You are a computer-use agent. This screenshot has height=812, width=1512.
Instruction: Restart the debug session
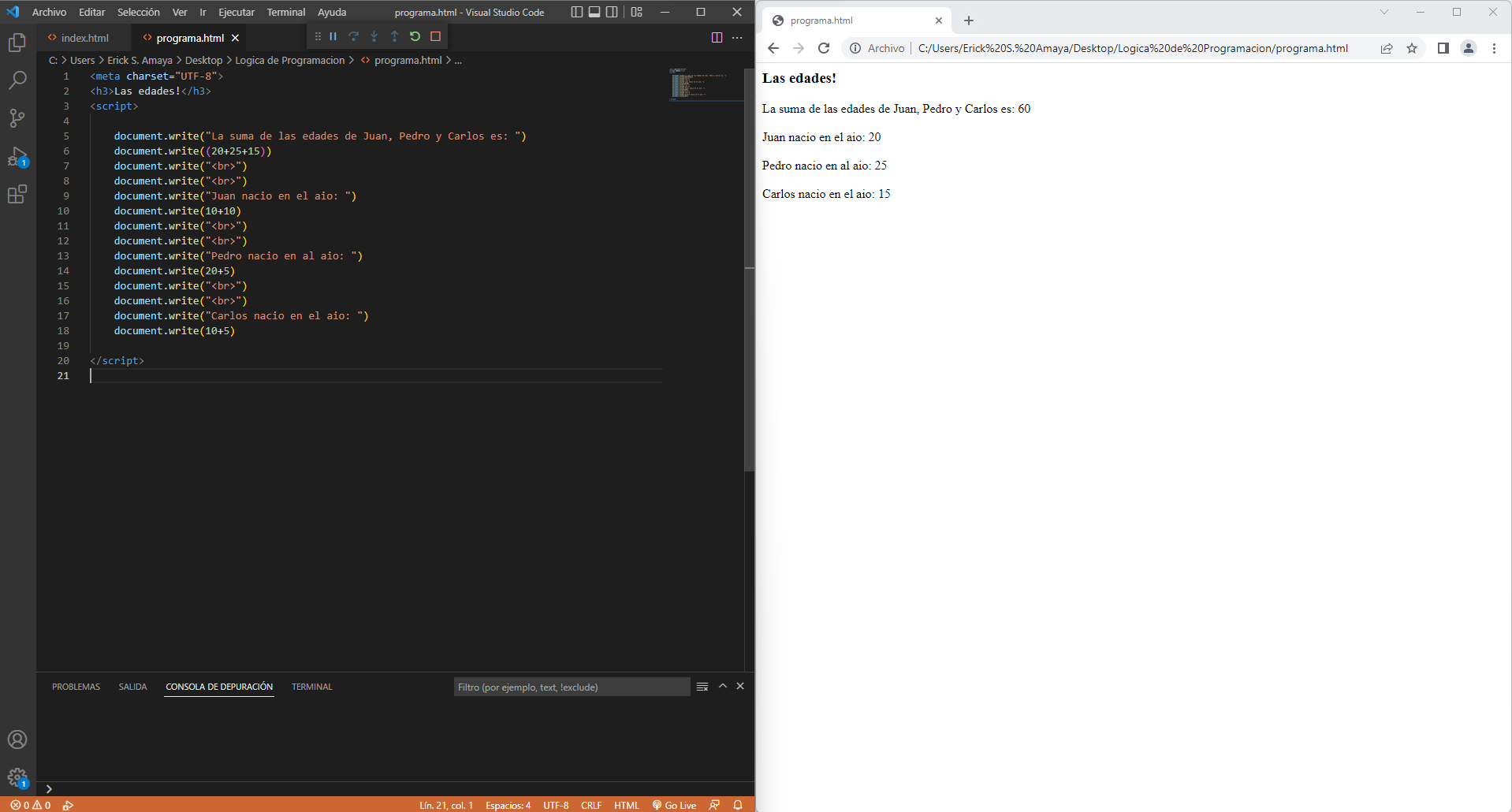pyautogui.click(x=415, y=36)
